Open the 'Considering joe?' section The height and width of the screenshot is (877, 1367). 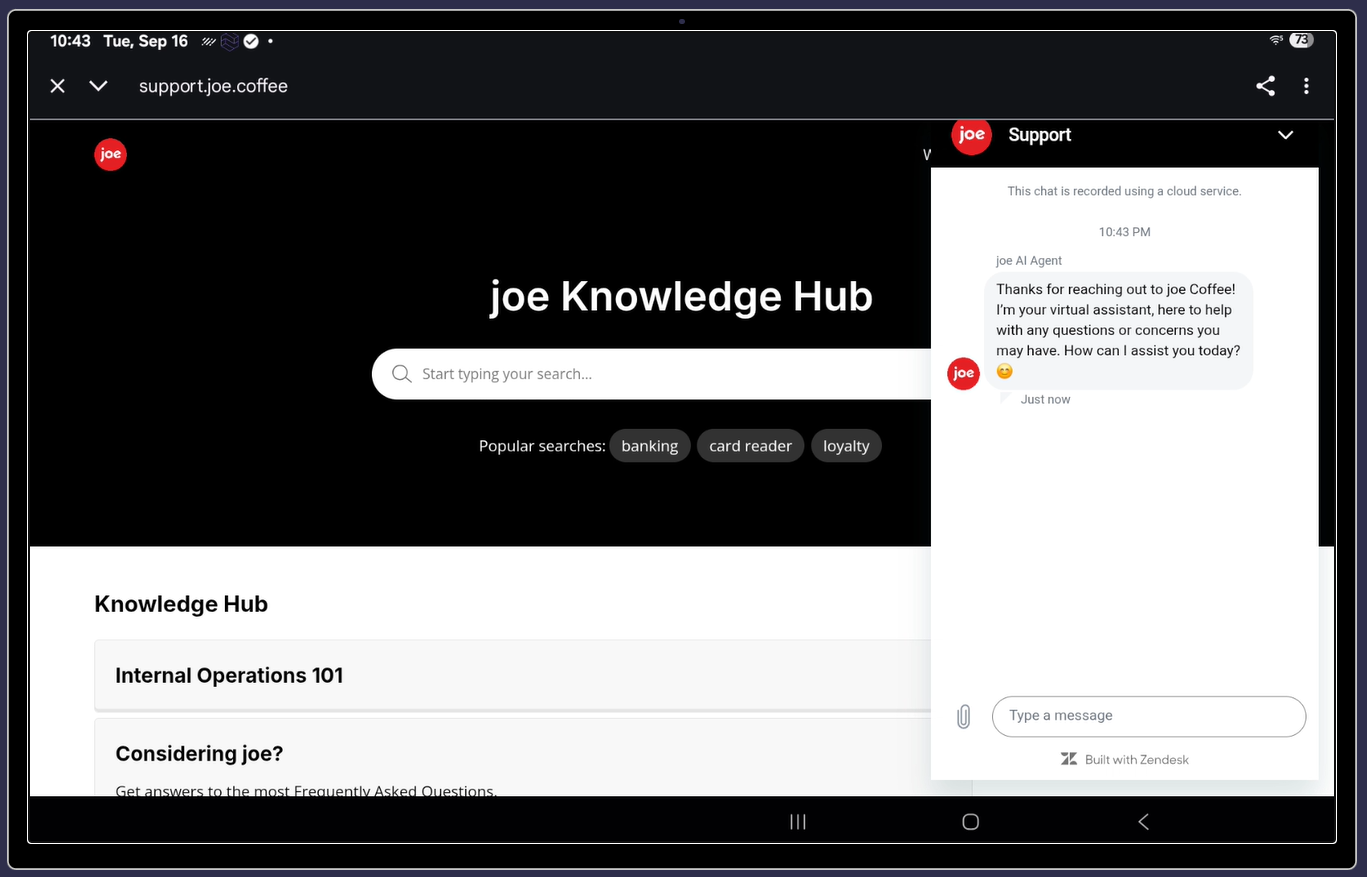click(x=512, y=757)
